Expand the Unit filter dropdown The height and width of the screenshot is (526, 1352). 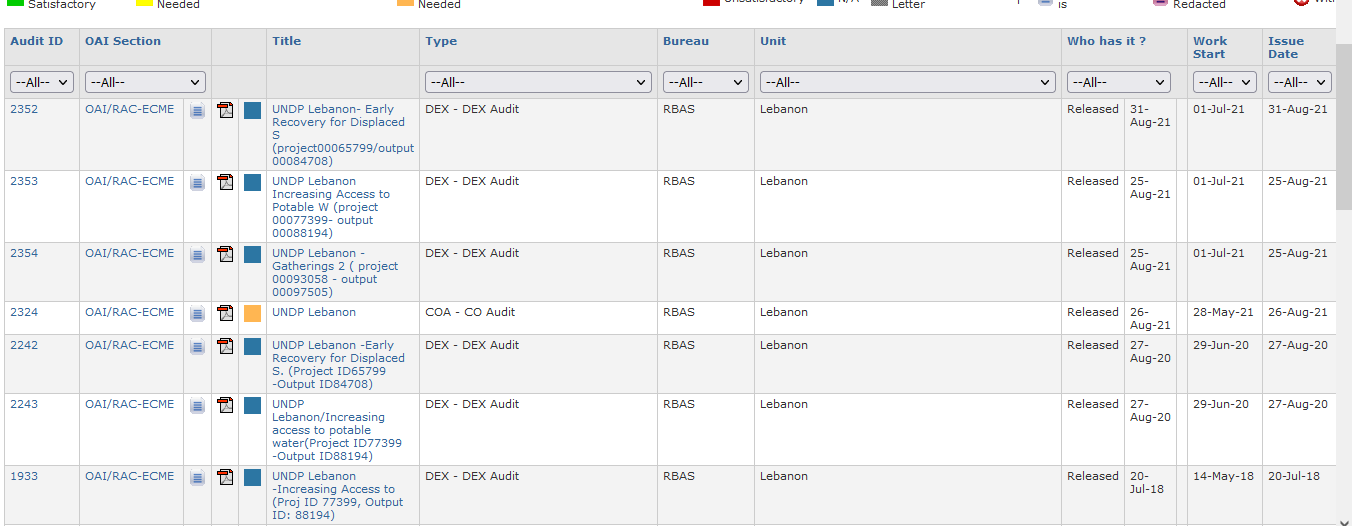click(x=907, y=82)
